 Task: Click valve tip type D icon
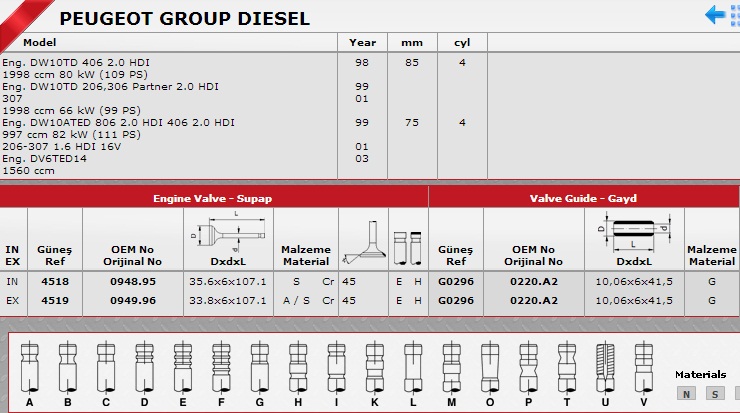(x=144, y=367)
